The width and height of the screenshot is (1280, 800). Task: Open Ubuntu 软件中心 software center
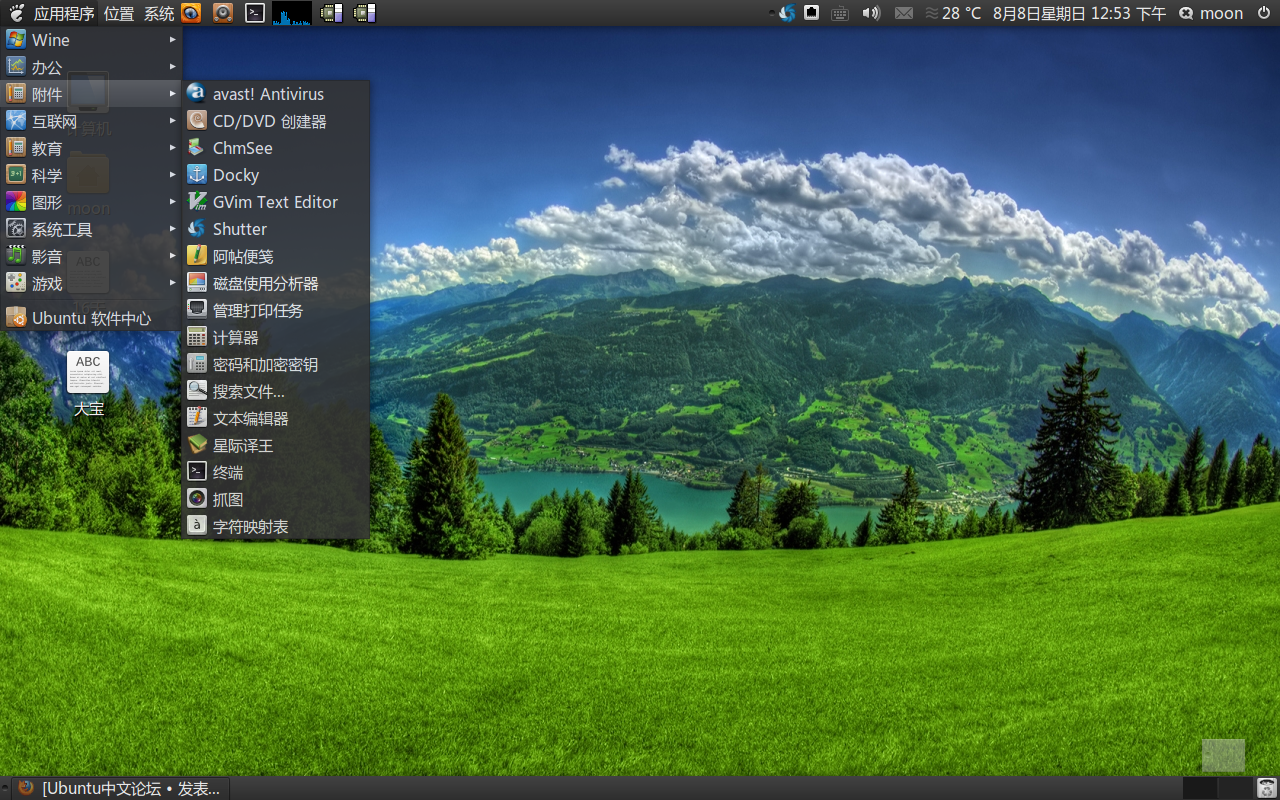click(x=91, y=318)
